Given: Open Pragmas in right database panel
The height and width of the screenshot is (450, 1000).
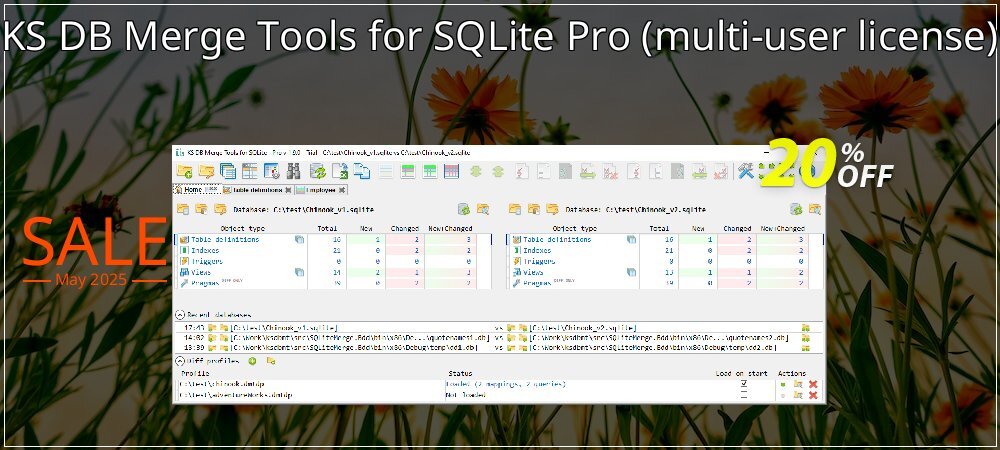Looking at the screenshot, I should 537,283.
